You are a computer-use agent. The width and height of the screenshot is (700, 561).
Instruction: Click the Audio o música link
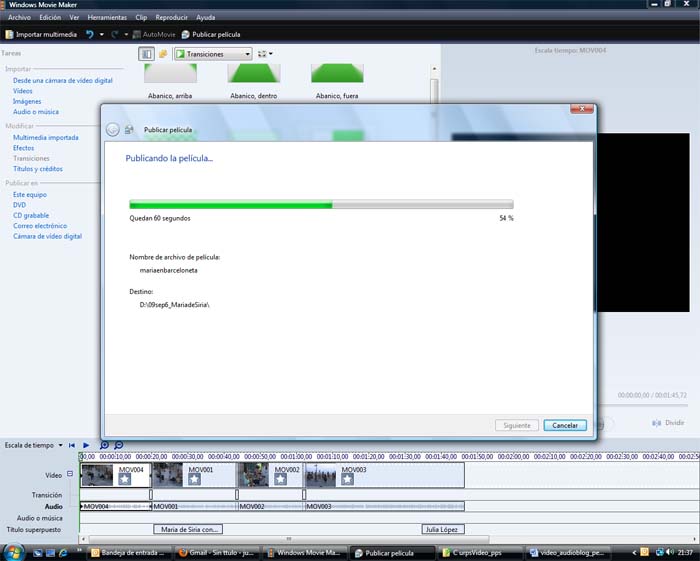[x=36, y=112]
